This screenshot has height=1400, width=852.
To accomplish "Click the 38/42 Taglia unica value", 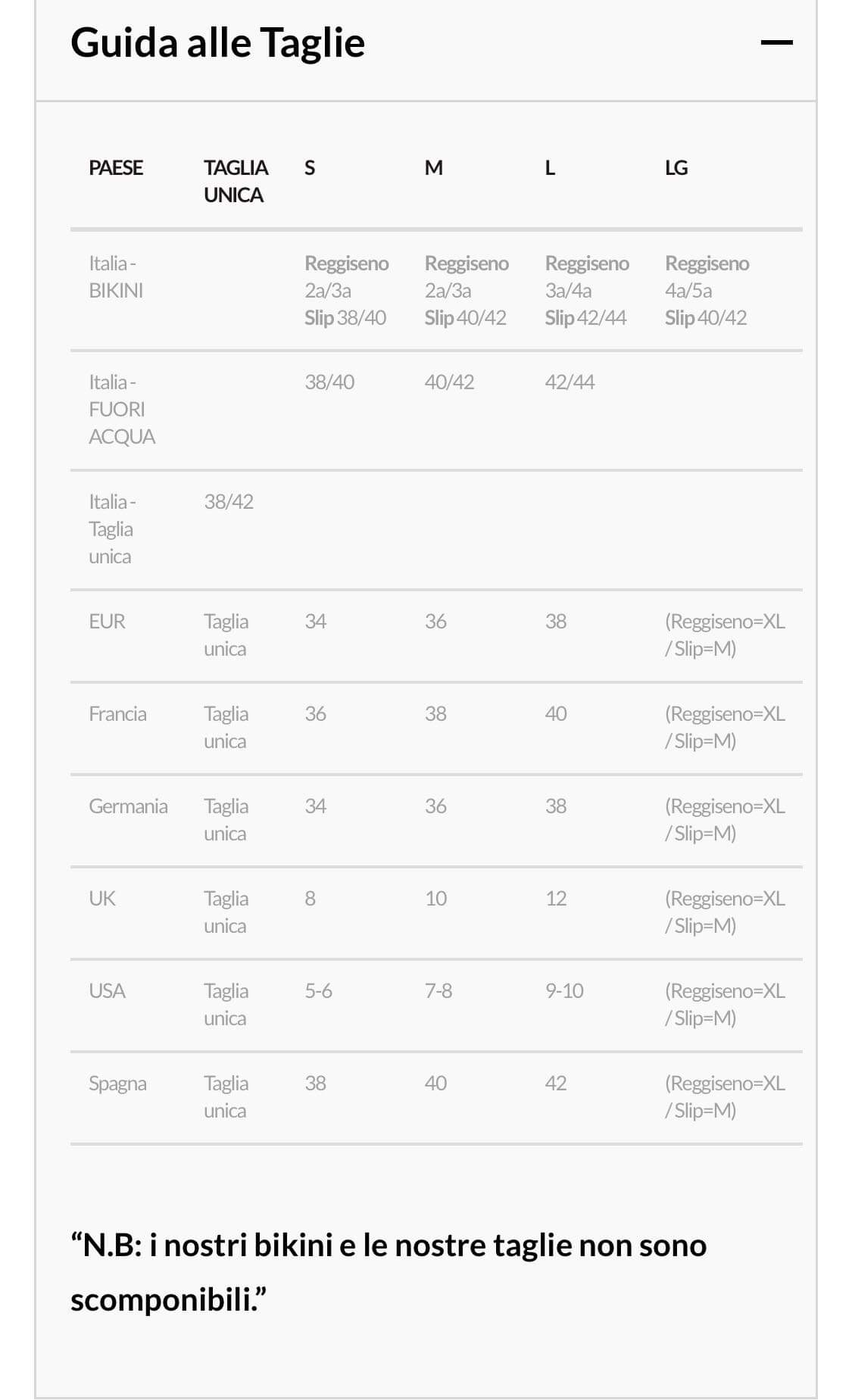I will [x=229, y=502].
